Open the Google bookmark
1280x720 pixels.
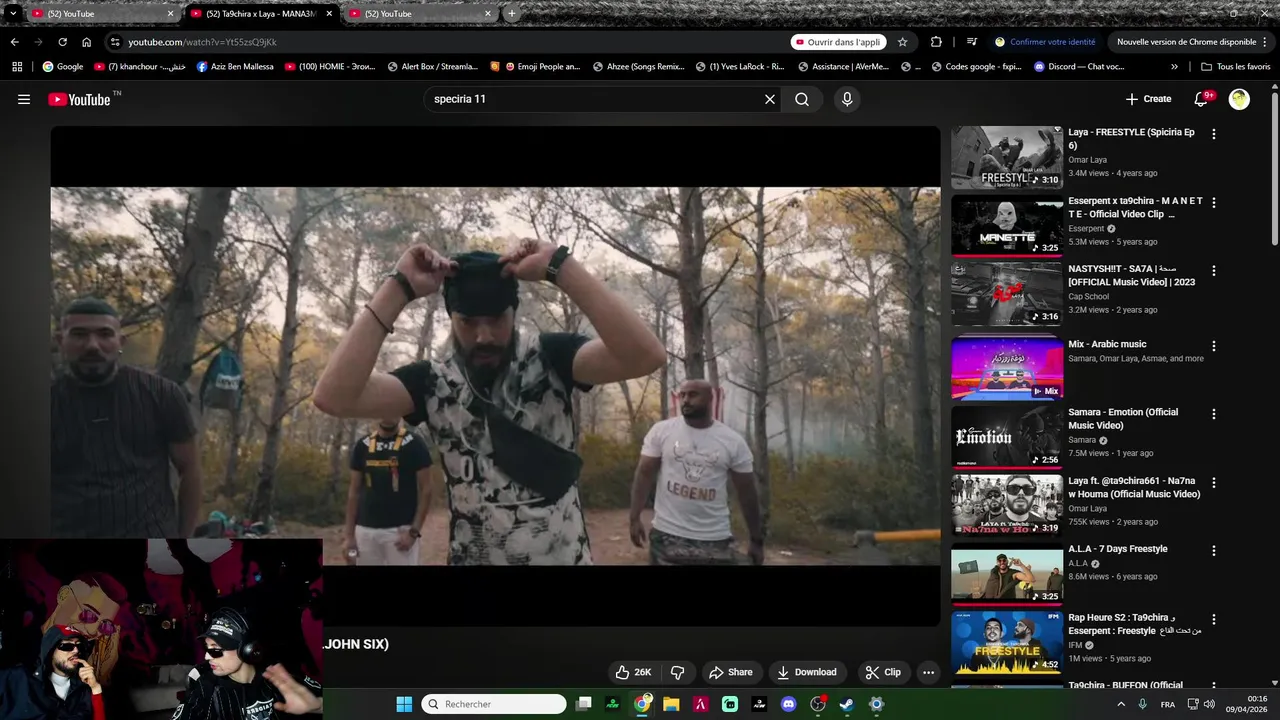coord(62,67)
